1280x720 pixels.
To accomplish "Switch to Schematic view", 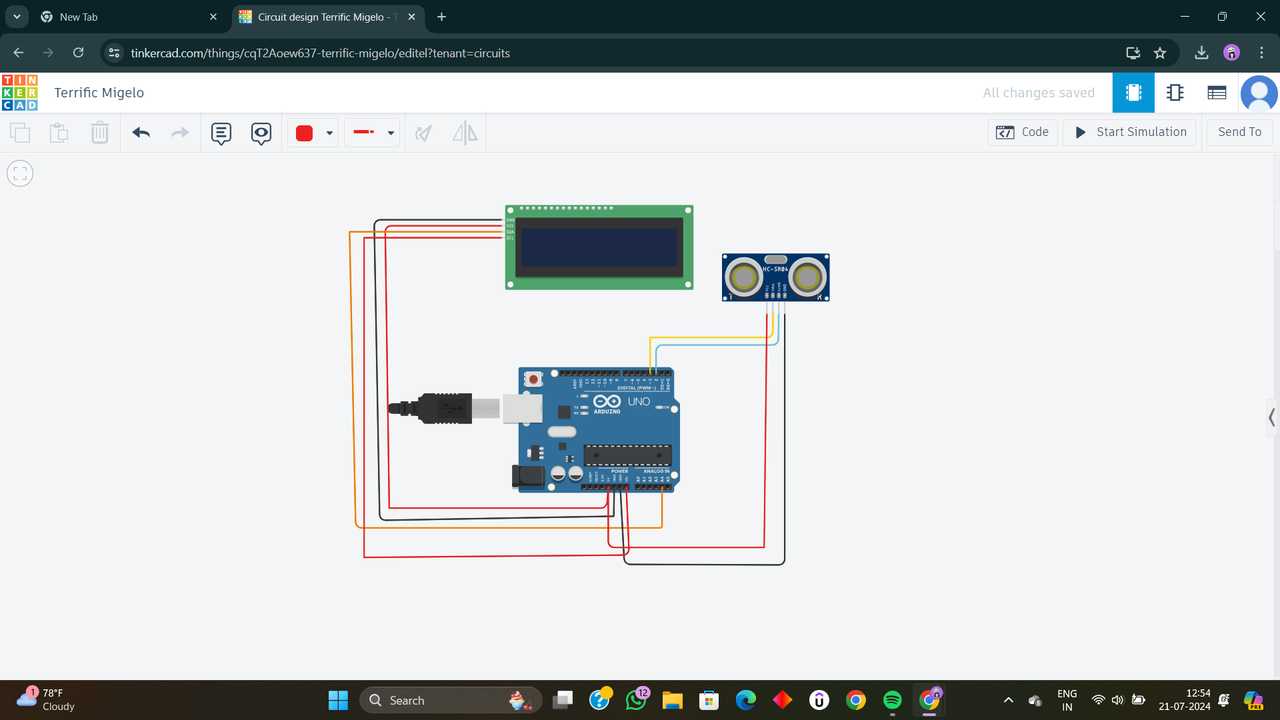I will [1175, 92].
